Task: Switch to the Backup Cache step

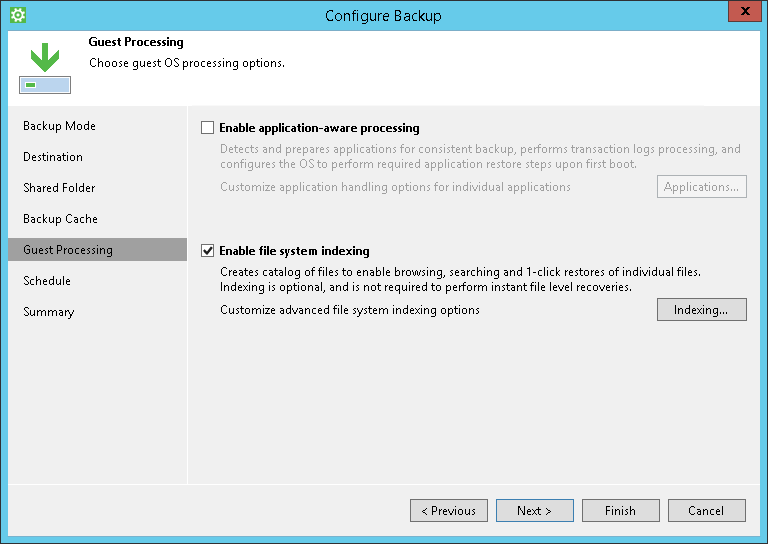Action: pos(61,219)
